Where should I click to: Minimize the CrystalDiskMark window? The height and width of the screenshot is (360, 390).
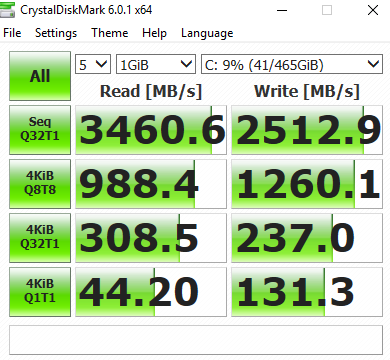click(282, 10)
